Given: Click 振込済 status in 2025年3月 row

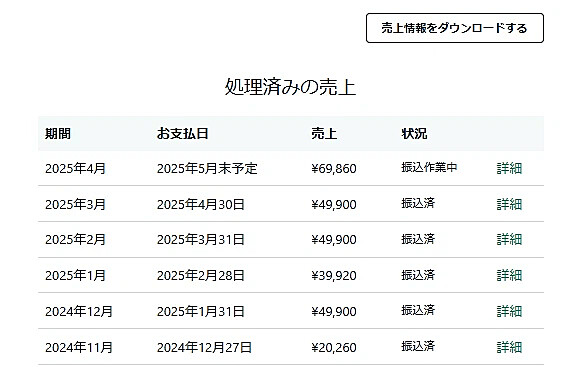Looking at the screenshot, I should point(418,203).
